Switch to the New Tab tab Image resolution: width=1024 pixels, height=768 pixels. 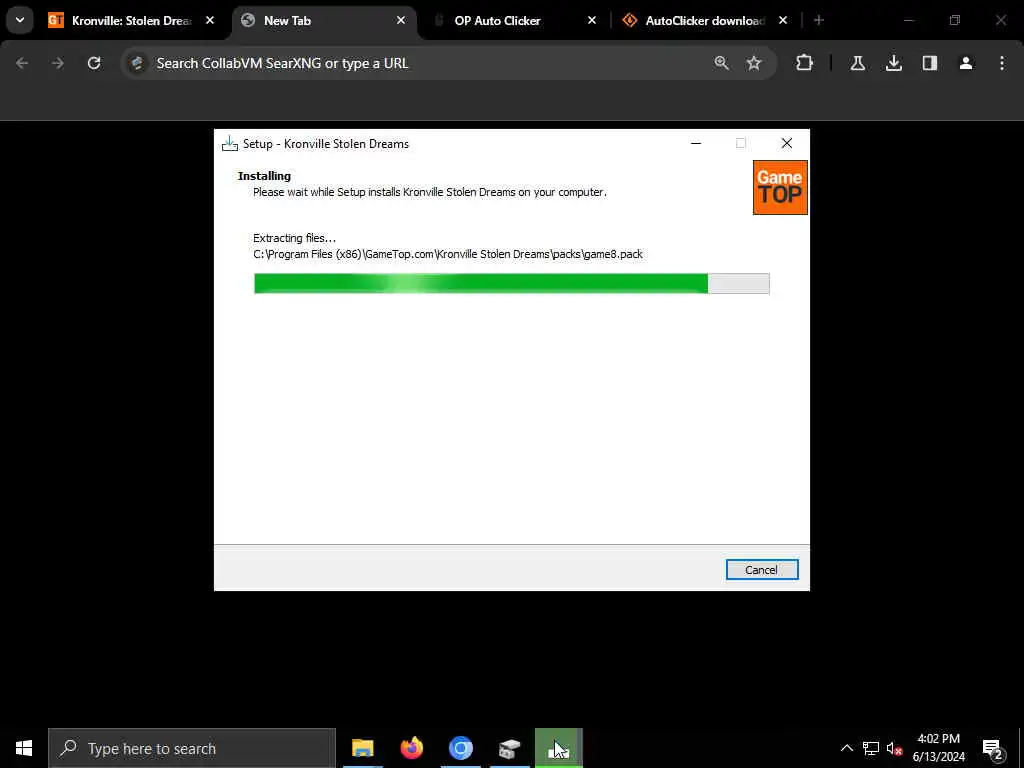coord(287,21)
